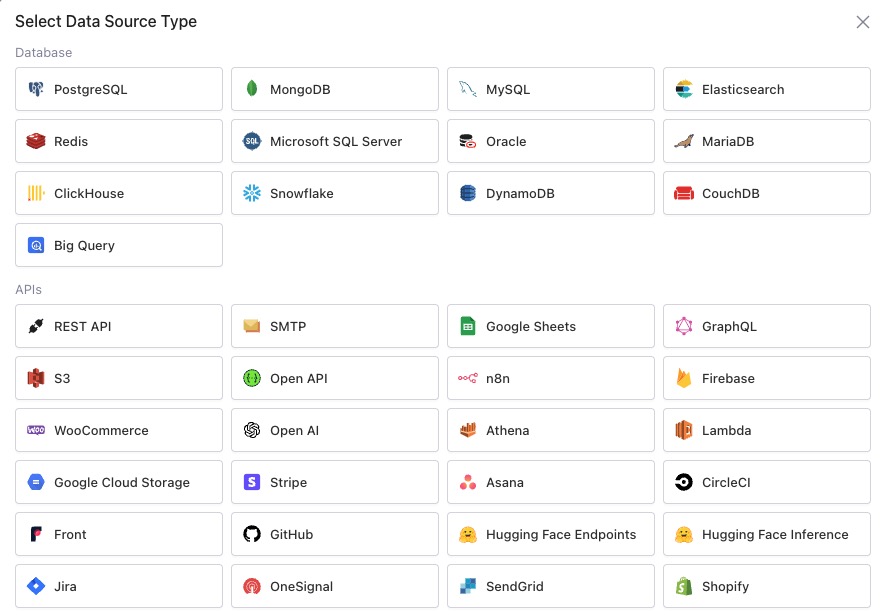
Task: Select the Google Cloud Storage source
Action: click(118, 483)
